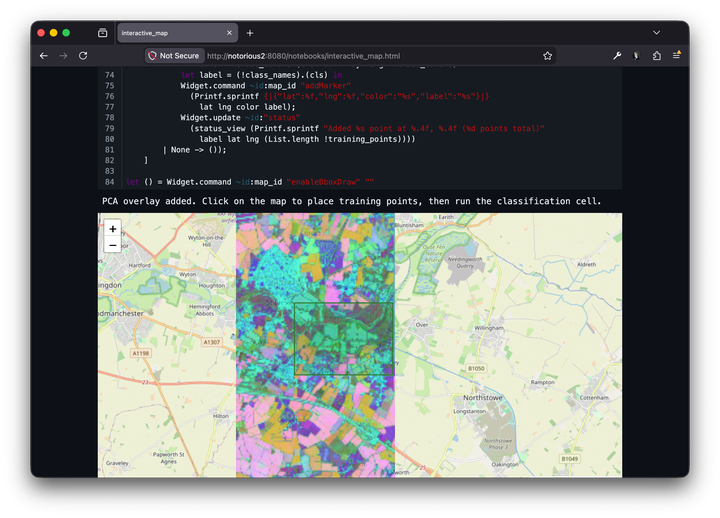720x518 pixels.
Task: Open a new browser tab
Action: [250, 33]
